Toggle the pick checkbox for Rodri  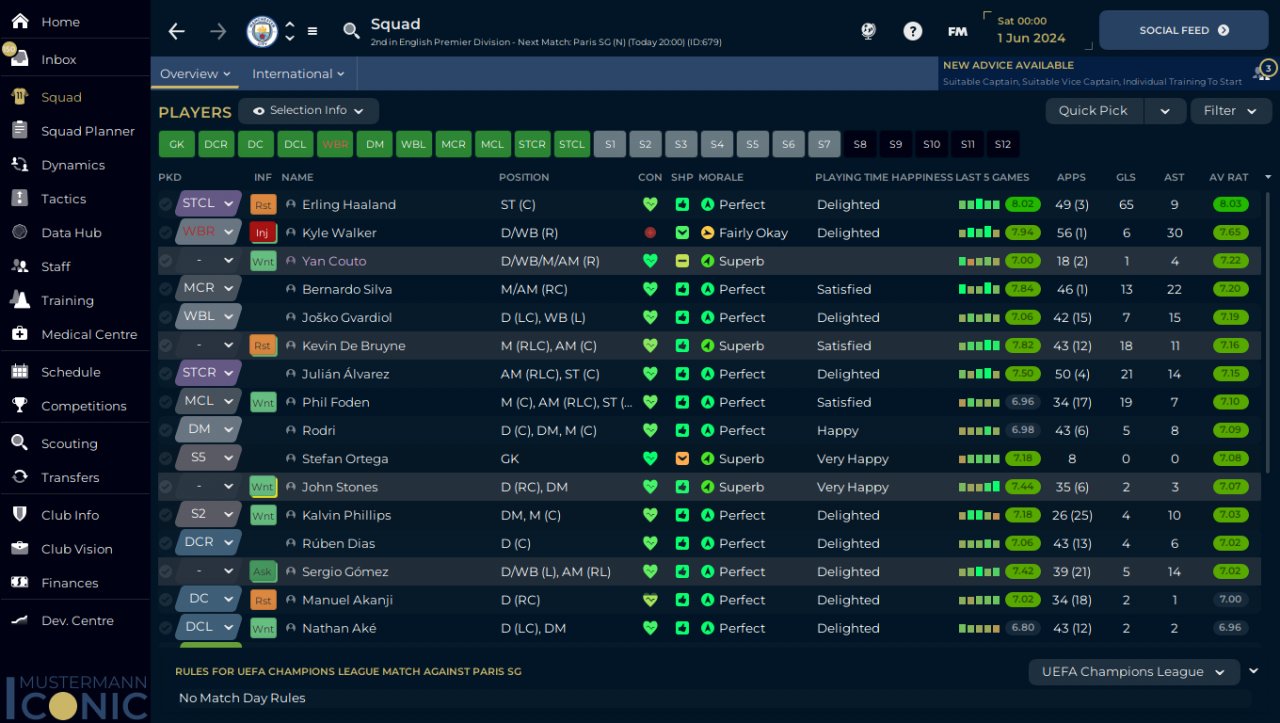click(x=166, y=431)
